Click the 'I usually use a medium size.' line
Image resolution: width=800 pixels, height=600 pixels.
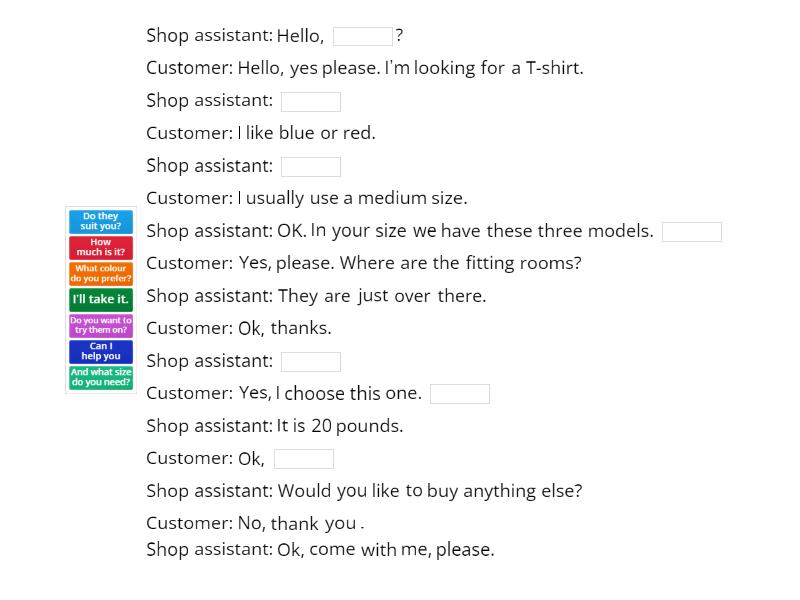coord(352,198)
